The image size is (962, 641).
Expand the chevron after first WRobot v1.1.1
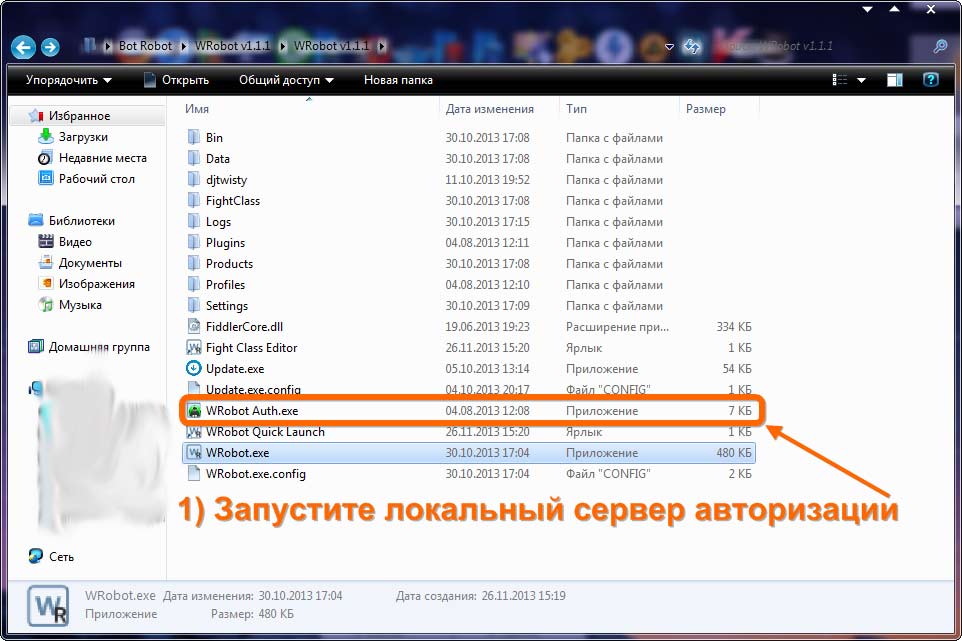(283, 46)
